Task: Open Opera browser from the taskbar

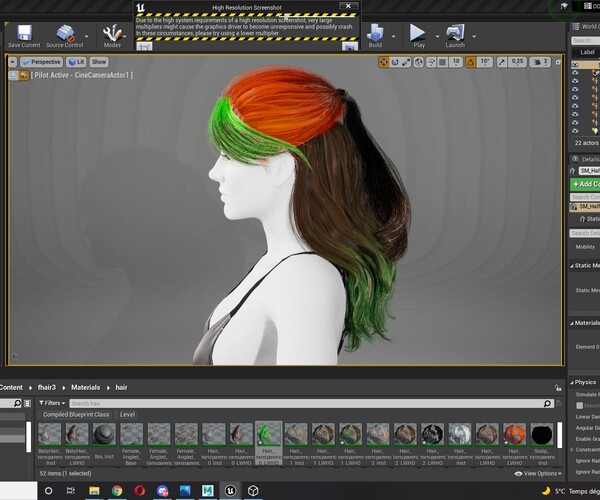Action: (140, 490)
